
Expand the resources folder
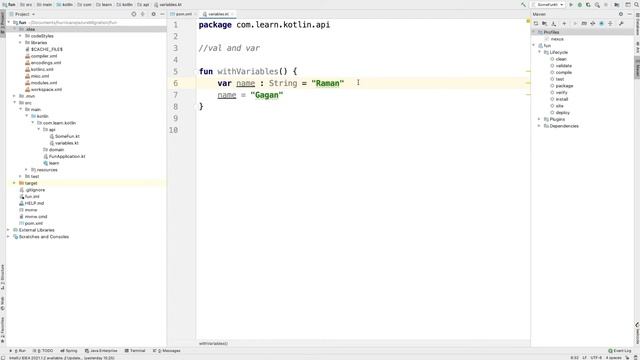27,169
